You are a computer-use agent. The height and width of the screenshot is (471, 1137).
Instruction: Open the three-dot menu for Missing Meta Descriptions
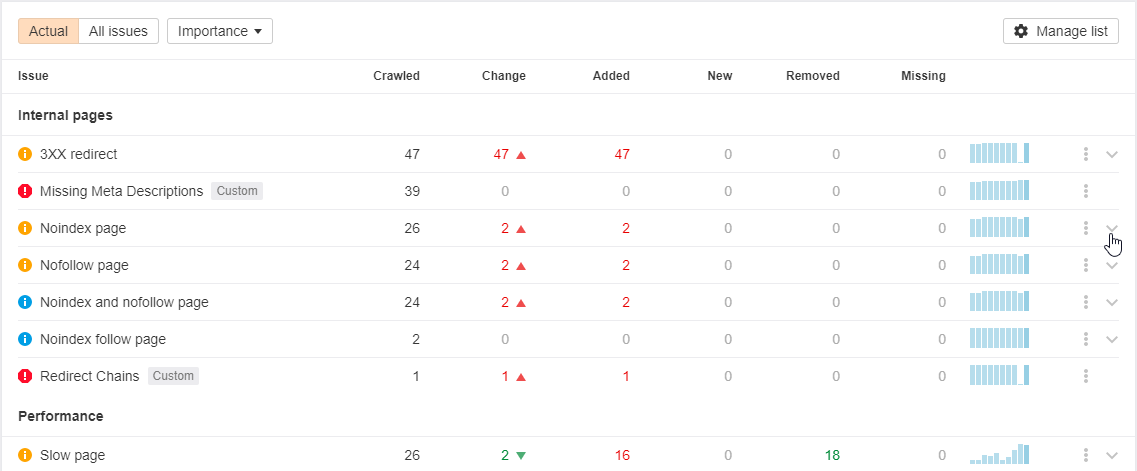[x=1086, y=191]
